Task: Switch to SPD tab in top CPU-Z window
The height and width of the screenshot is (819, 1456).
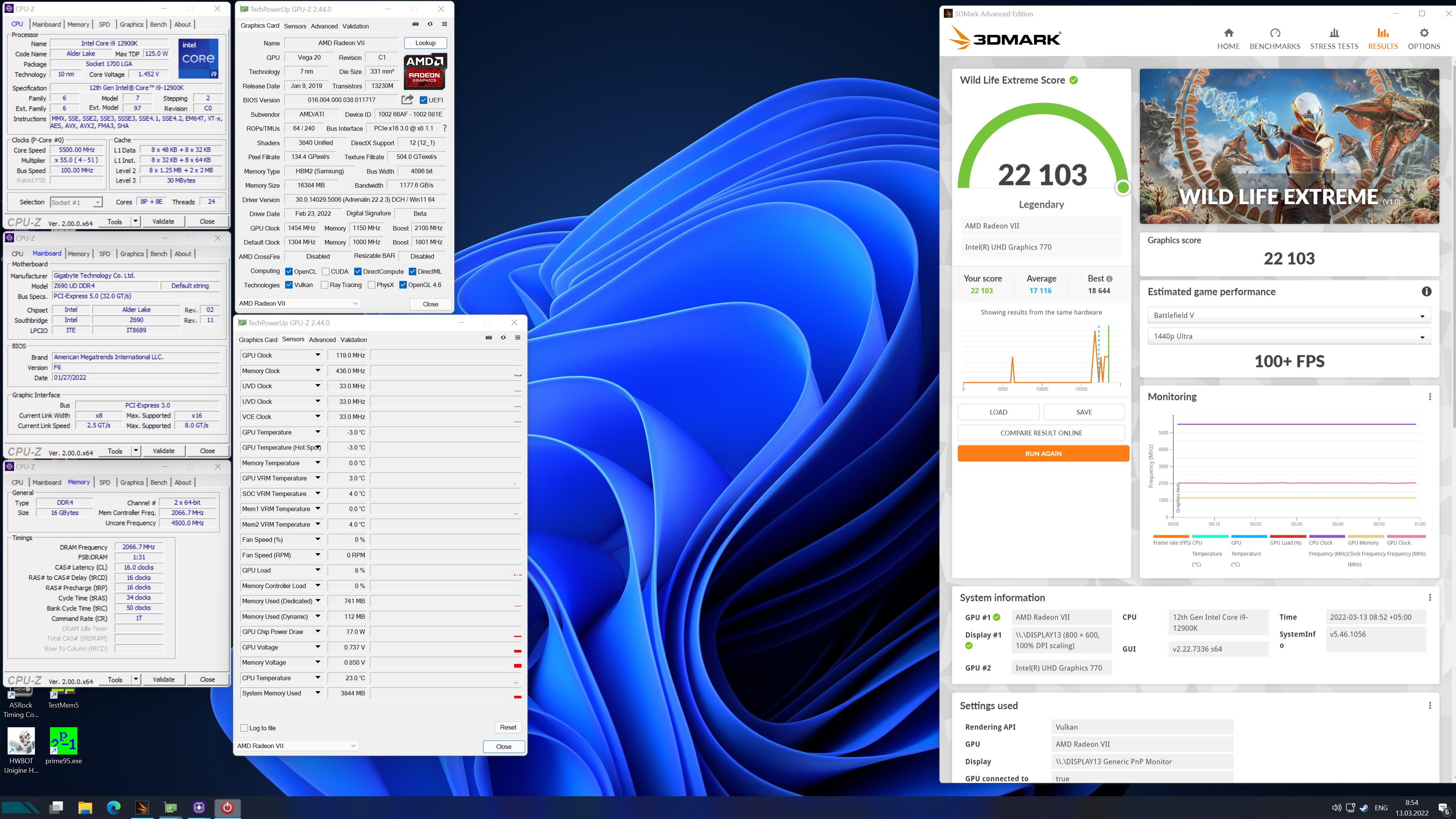Action: [105, 24]
